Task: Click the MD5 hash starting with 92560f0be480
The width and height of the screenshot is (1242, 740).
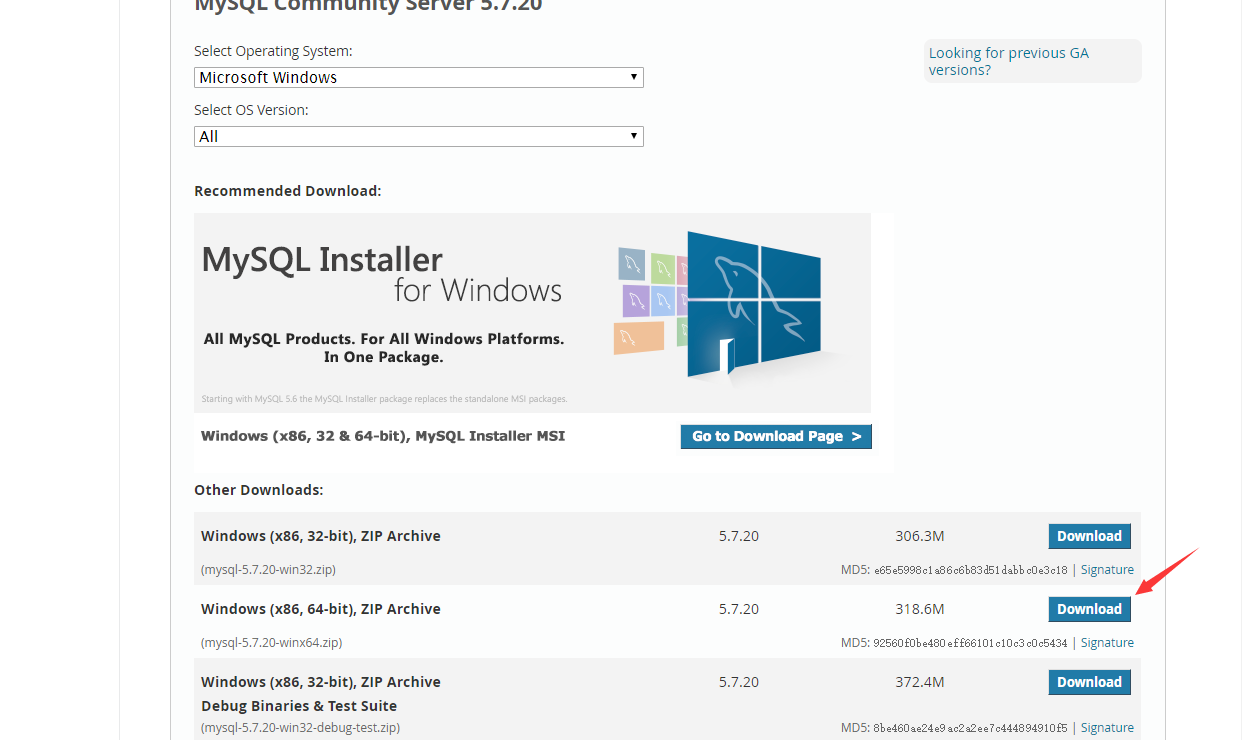Action: 970,643
